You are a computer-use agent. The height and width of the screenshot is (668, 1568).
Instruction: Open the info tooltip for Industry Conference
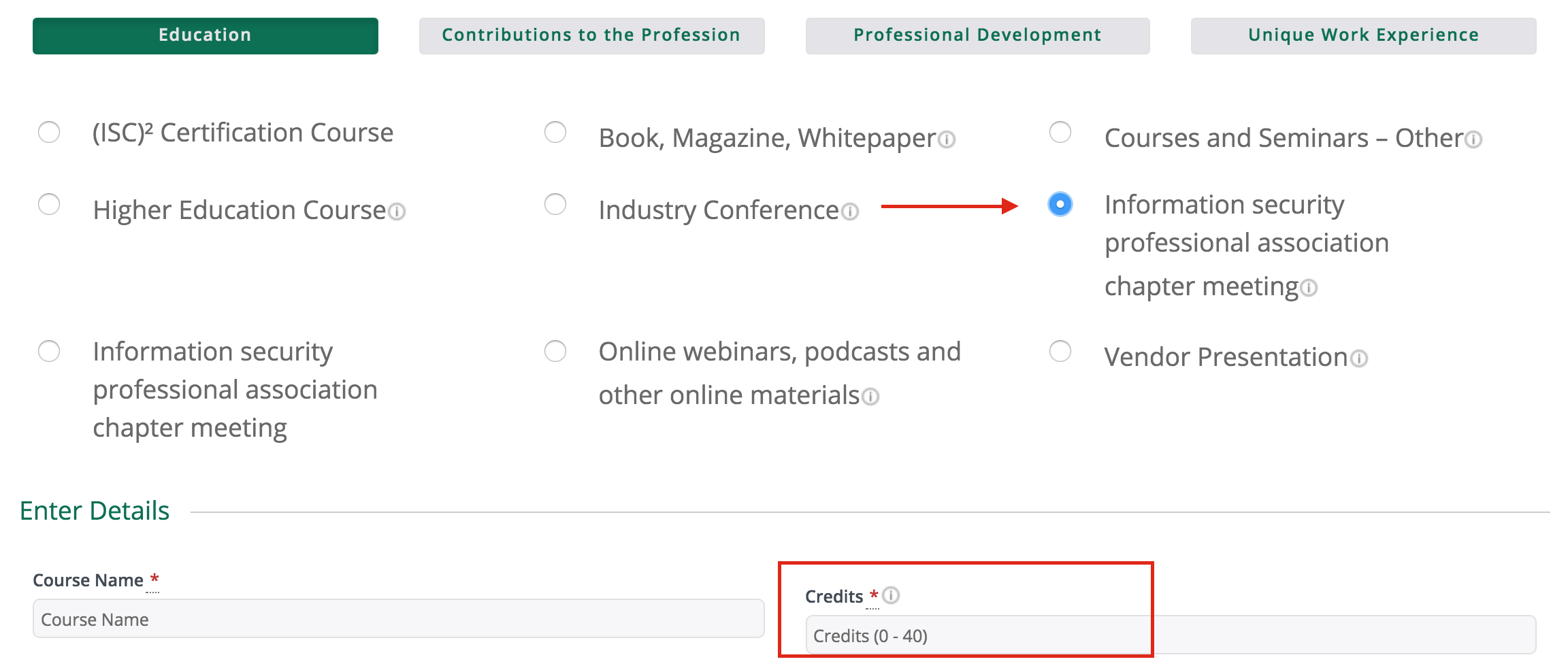pyautogui.click(x=849, y=212)
